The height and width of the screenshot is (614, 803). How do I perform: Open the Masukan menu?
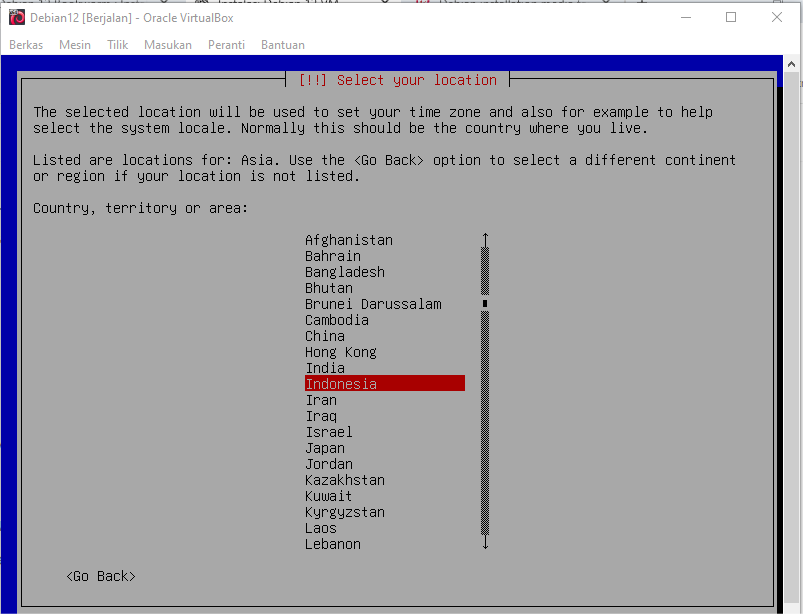167,45
